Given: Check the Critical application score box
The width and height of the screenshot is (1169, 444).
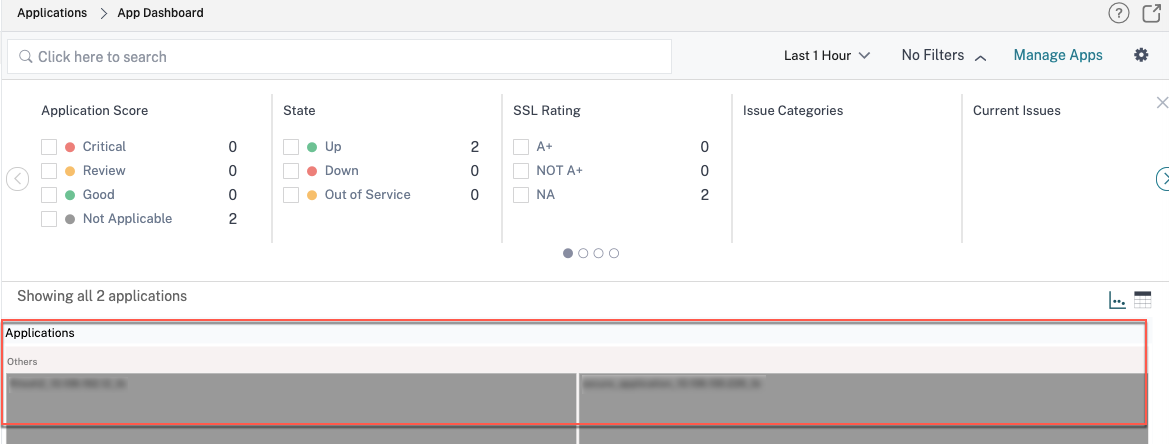Looking at the screenshot, I should pos(49,147).
